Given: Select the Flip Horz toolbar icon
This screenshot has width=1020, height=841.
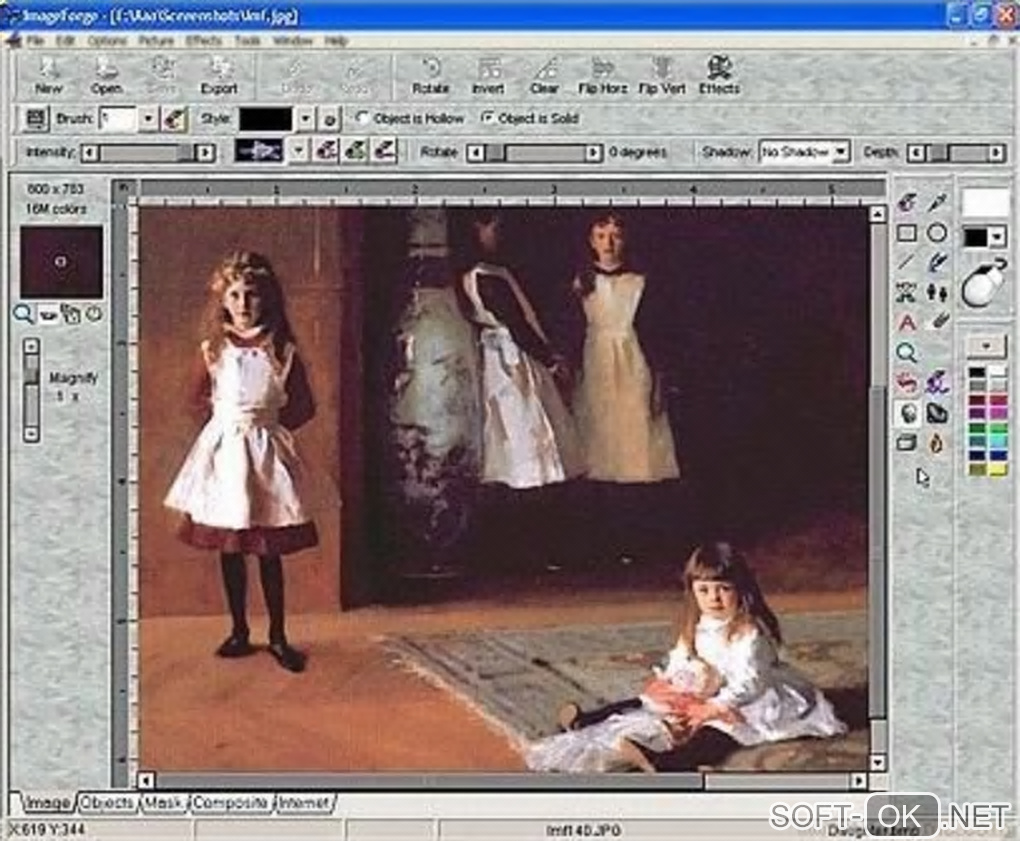Looking at the screenshot, I should click(x=602, y=76).
